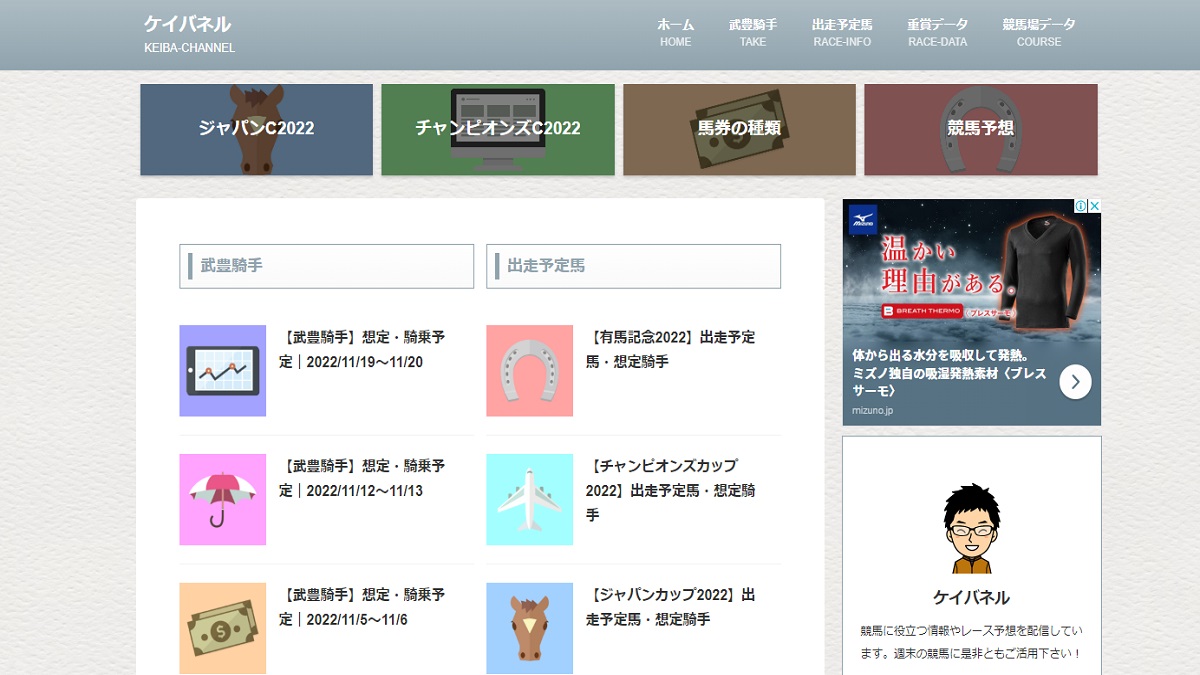This screenshot has height=675, width=1200.
Task: Click the ad info icon
Action: pos(1081,206)
